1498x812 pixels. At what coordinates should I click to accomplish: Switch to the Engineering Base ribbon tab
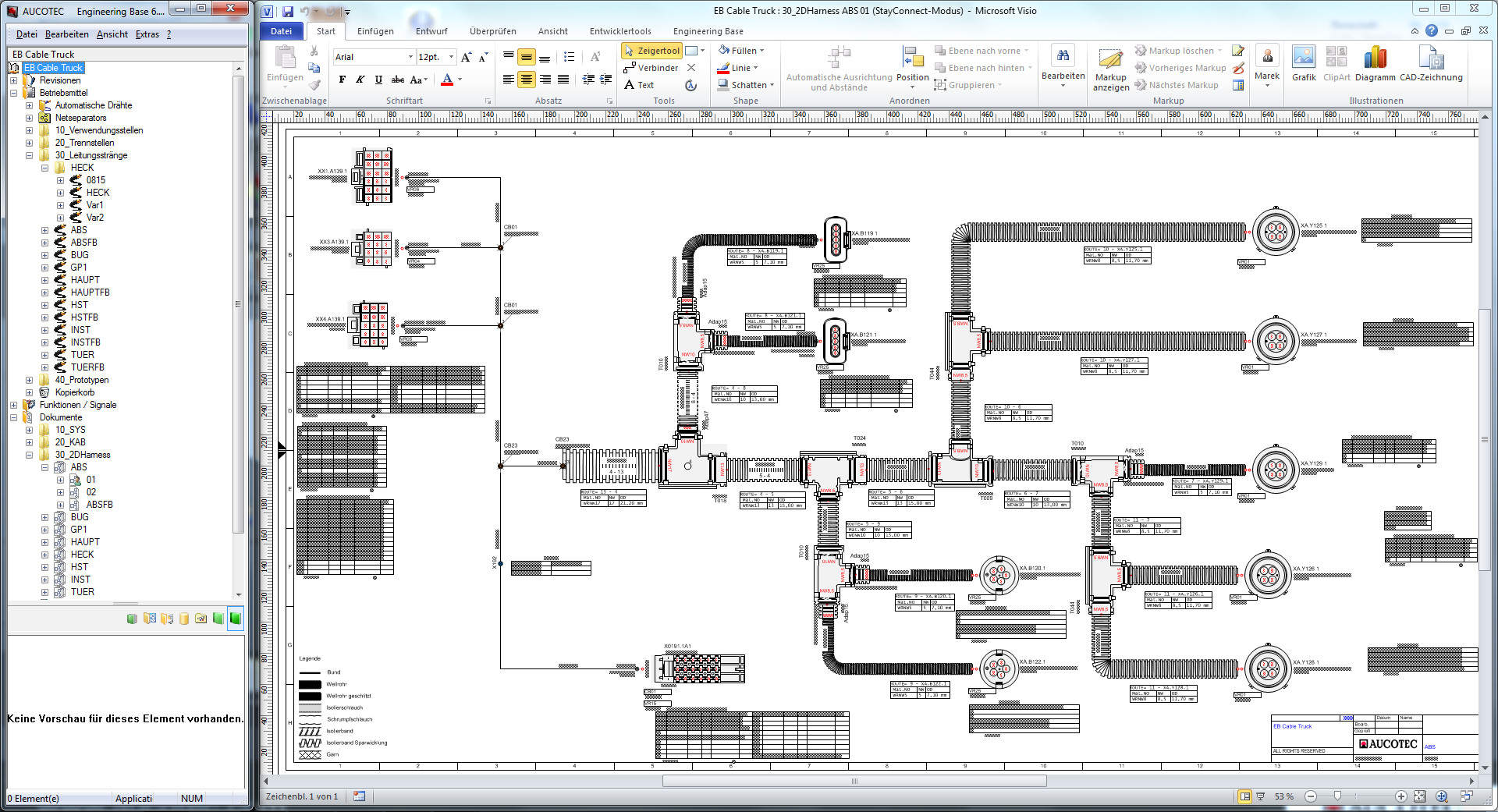click(x=708, y=31)
